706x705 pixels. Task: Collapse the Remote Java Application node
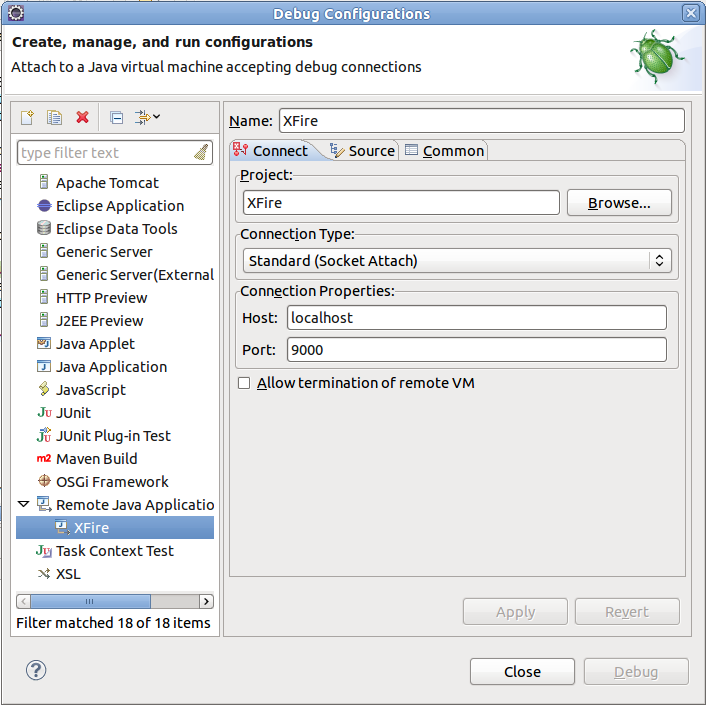pyautogui.click(x=23, y=504)
